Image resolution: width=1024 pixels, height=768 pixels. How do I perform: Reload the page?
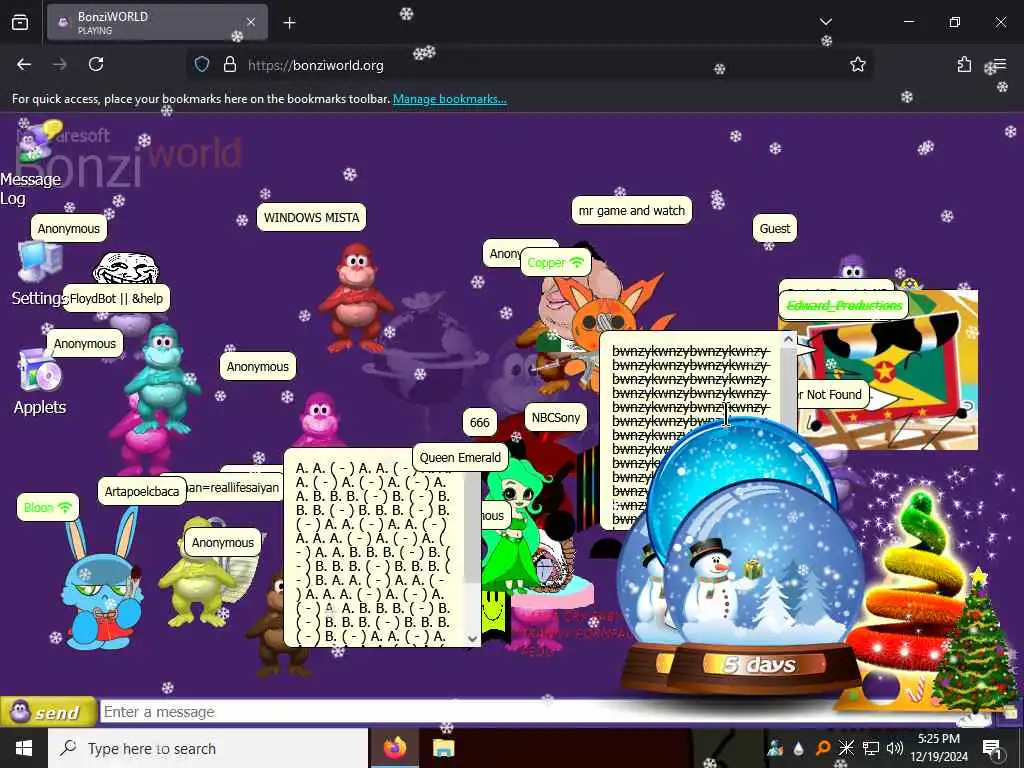tap(96, 64)
